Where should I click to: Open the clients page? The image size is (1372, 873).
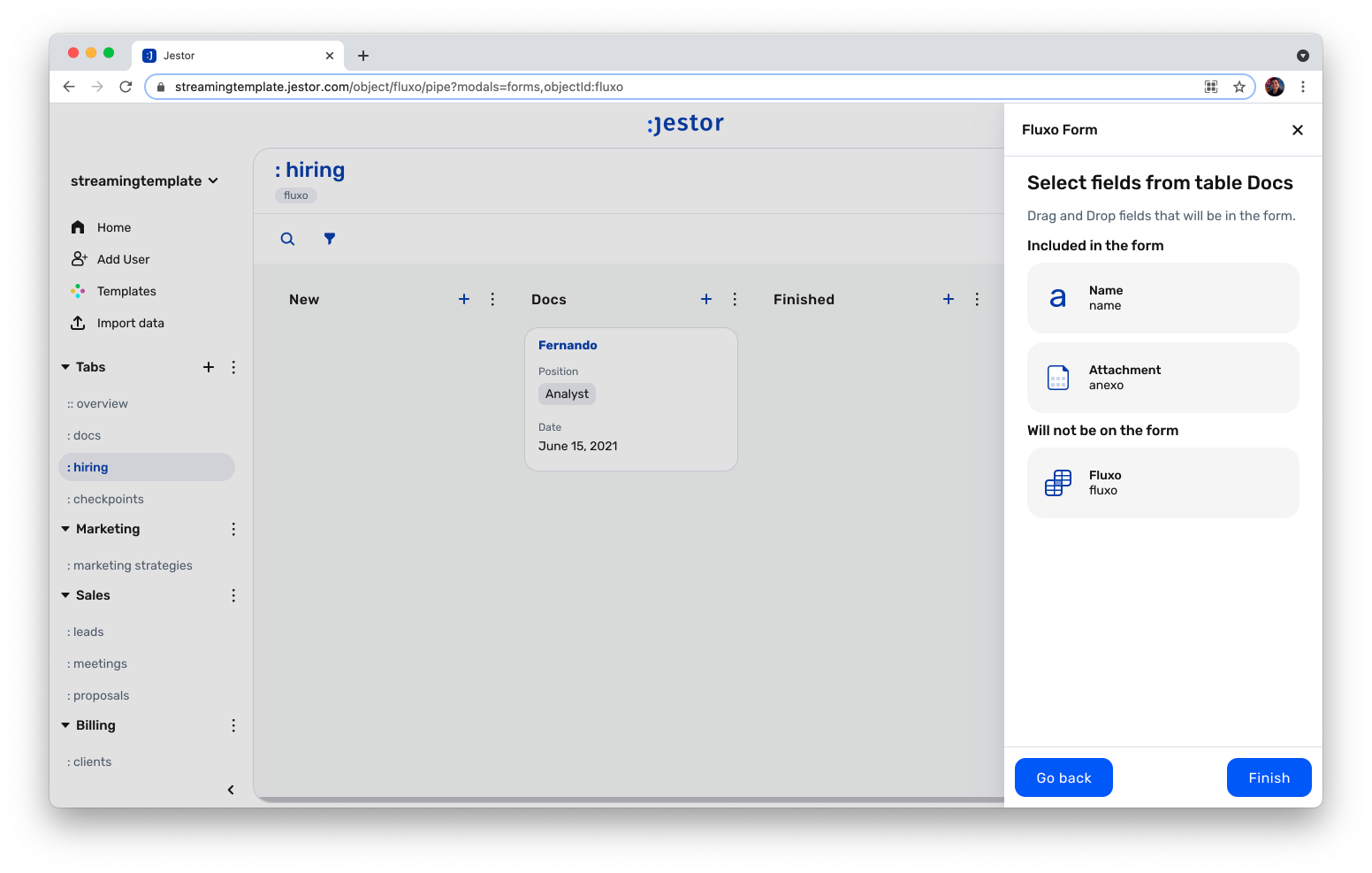coord(89,762)
